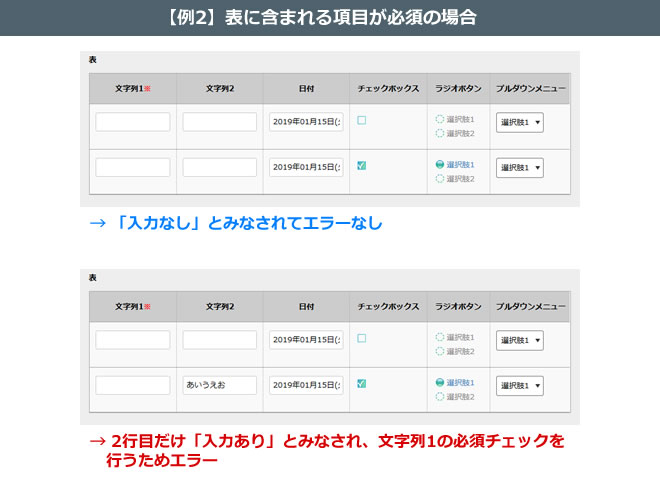This screenshot has width=660, height=490.
Task: Click the 日付 column header in the upper table
Action: [306, 88]
